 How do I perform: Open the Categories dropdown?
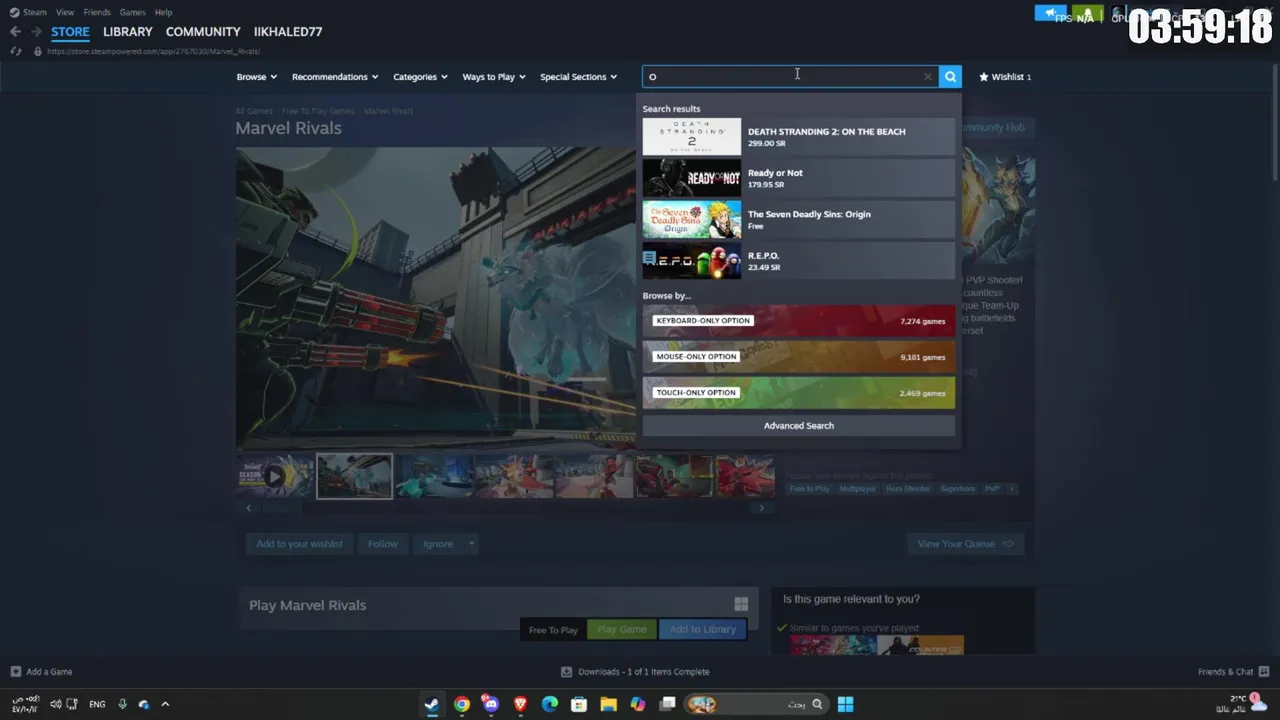pyautogui.click(x=420, y=77)
